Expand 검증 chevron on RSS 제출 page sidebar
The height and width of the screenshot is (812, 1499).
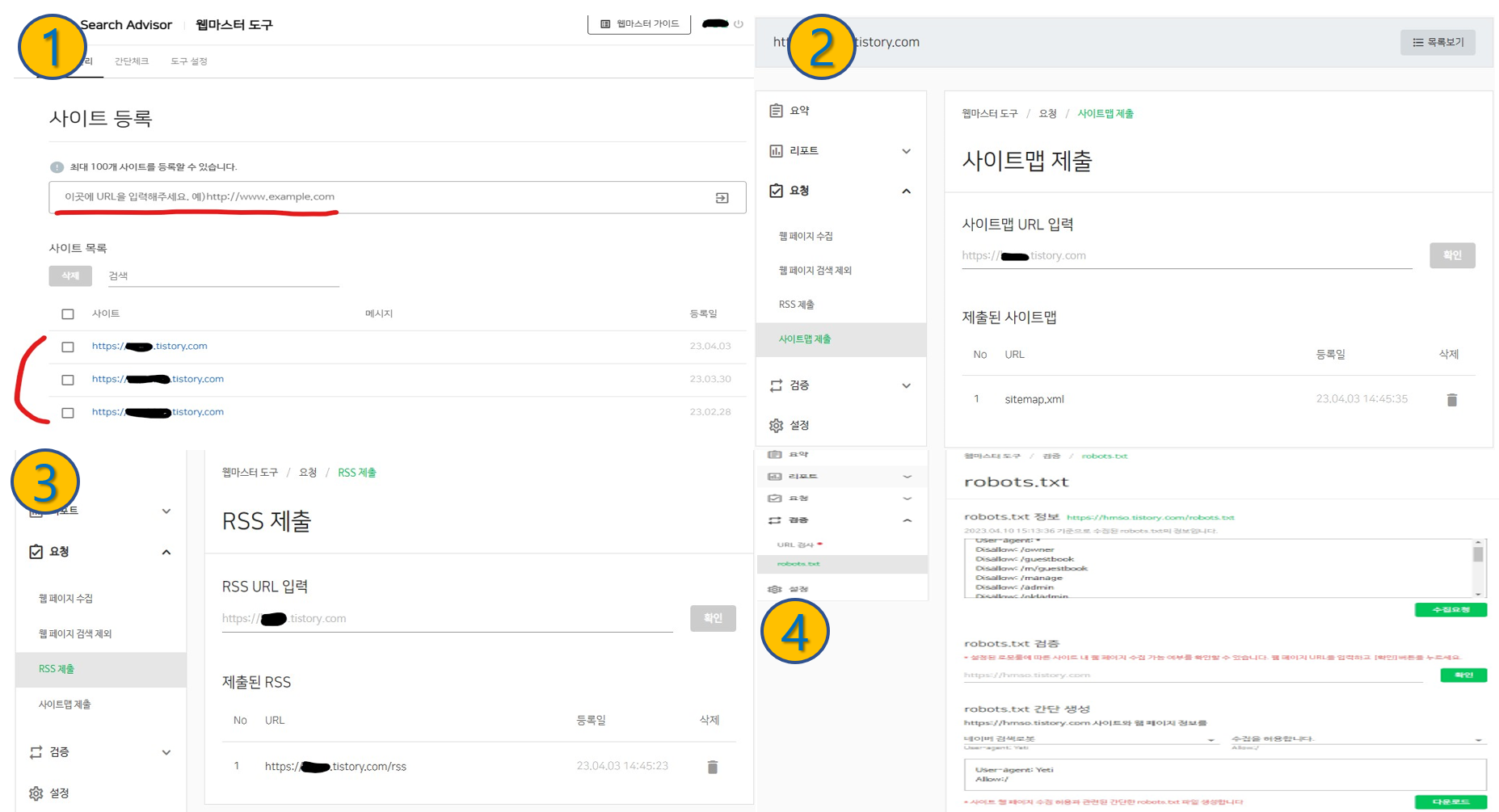coord(166,753)
